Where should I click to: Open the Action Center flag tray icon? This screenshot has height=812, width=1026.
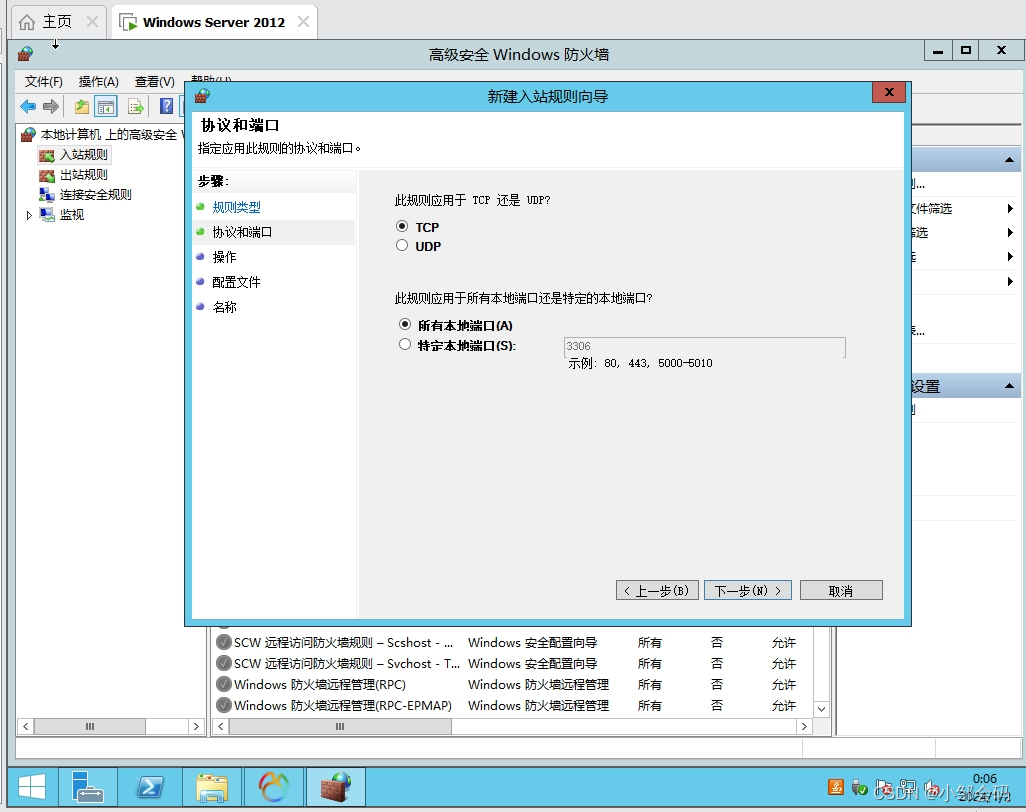883,787
